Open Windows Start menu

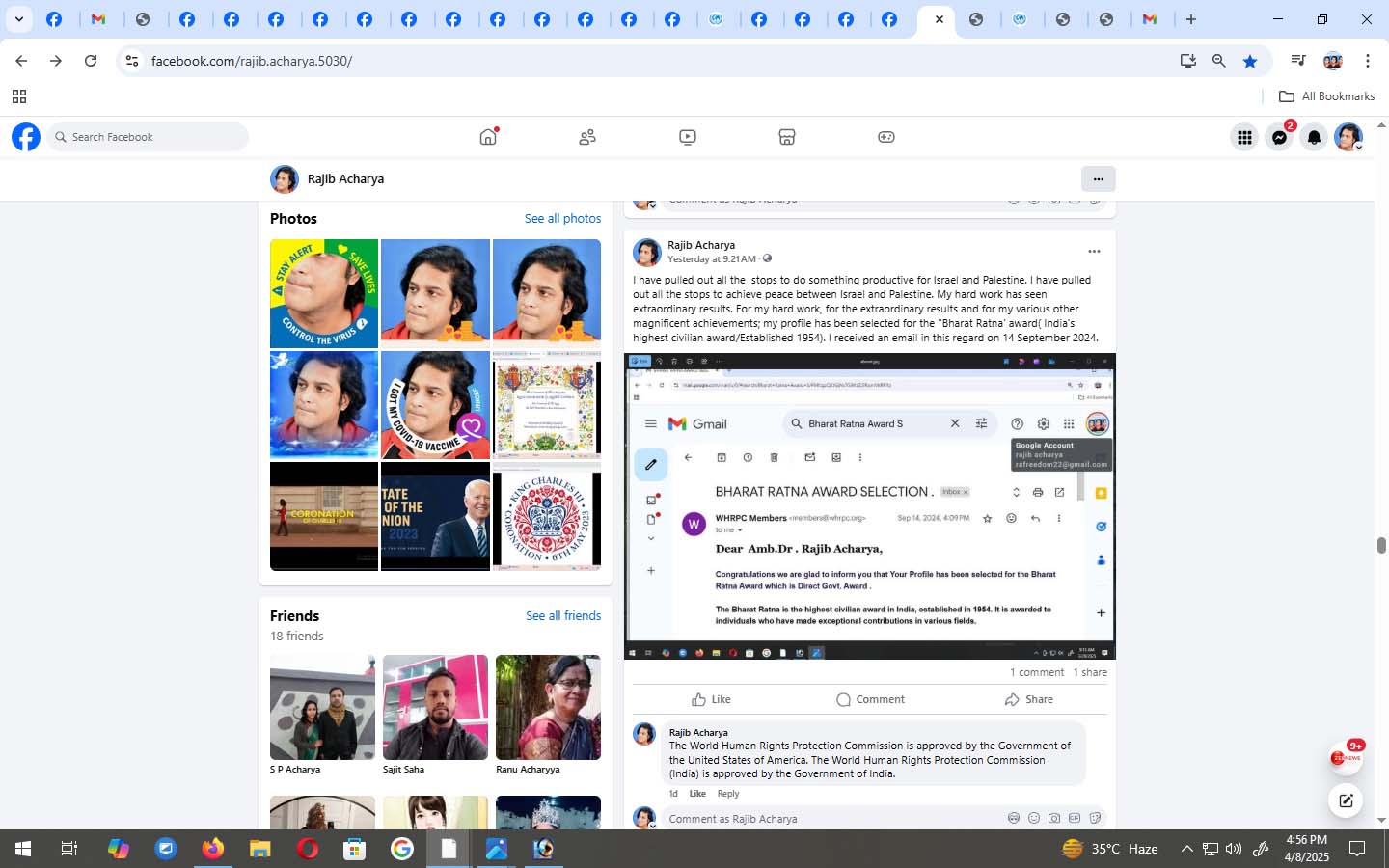(23, 849)
